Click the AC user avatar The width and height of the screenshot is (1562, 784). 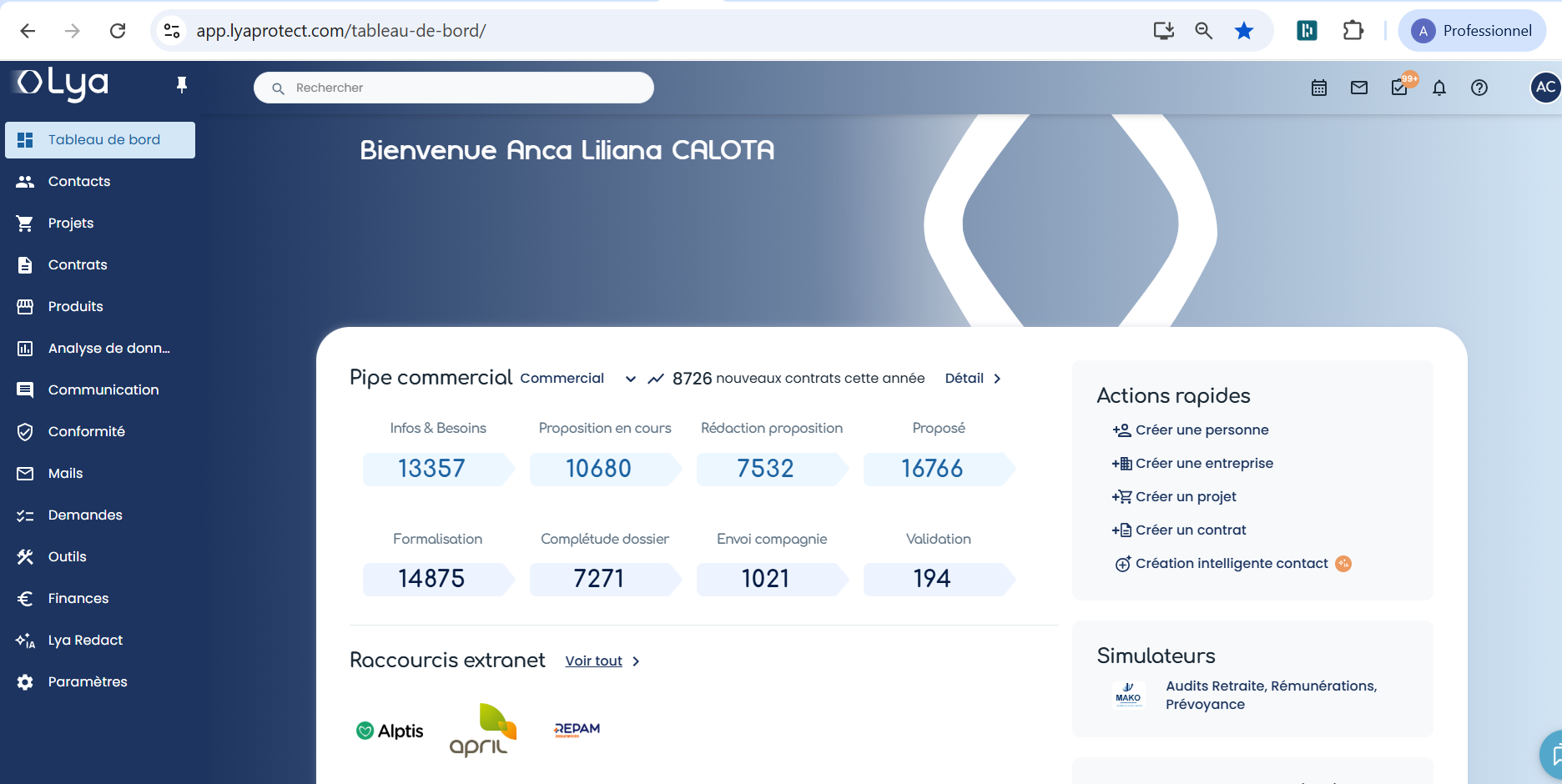(1544, 87)
